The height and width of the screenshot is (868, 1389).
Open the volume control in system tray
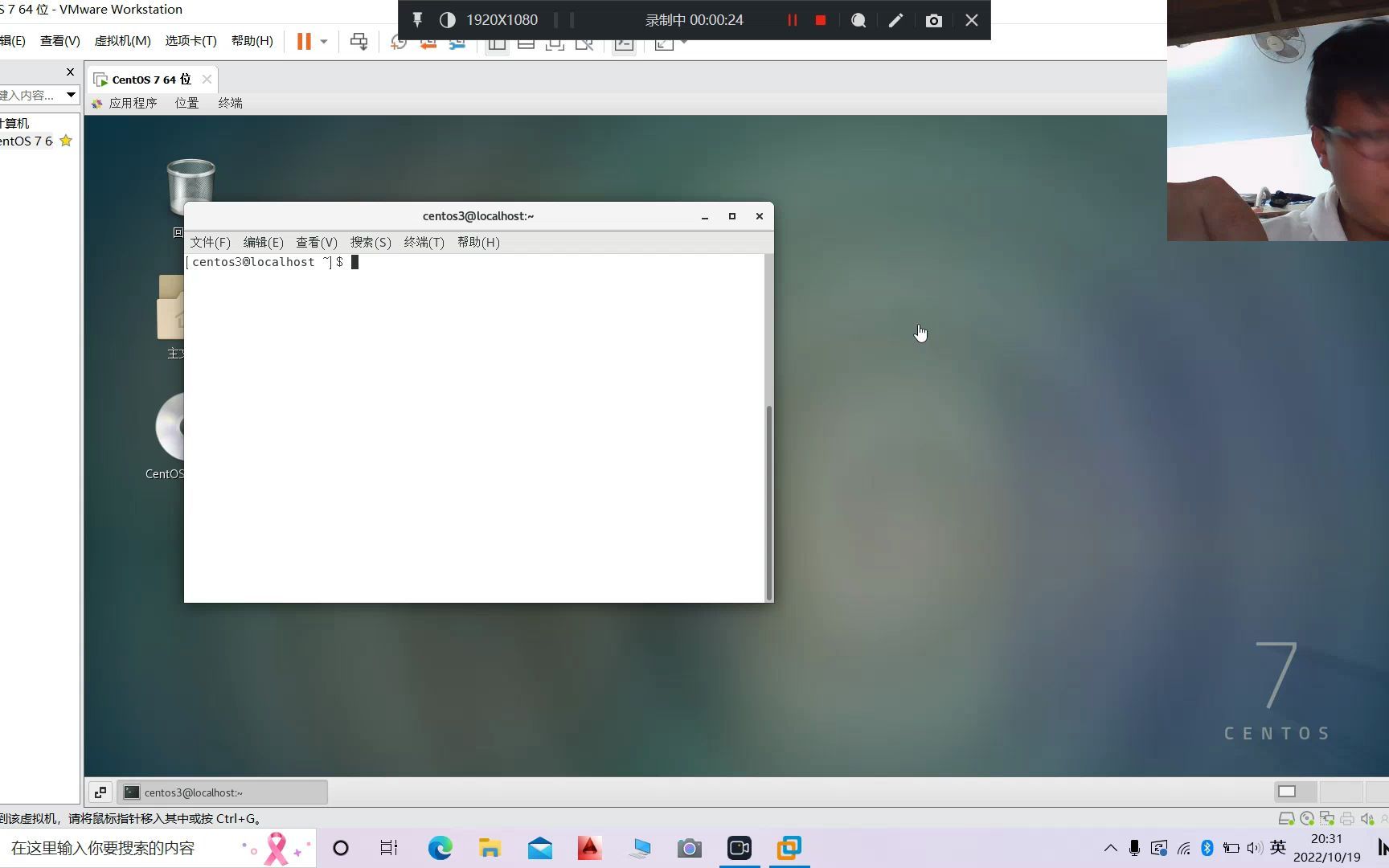(x=1254, y=847)
